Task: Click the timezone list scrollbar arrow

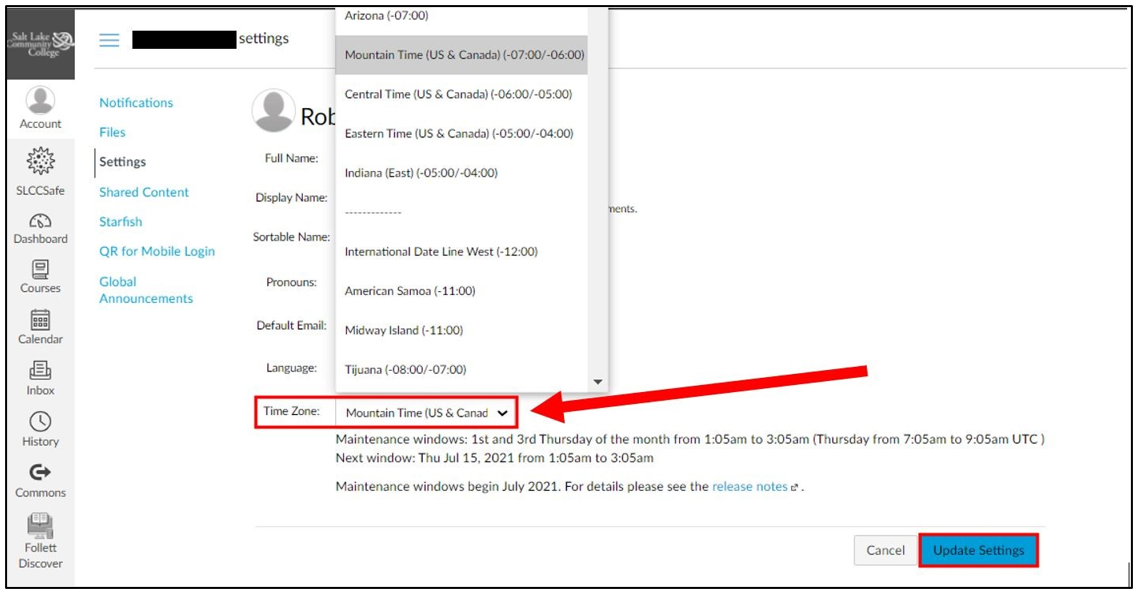Action: pyautogui.click(x=597, y=379)
